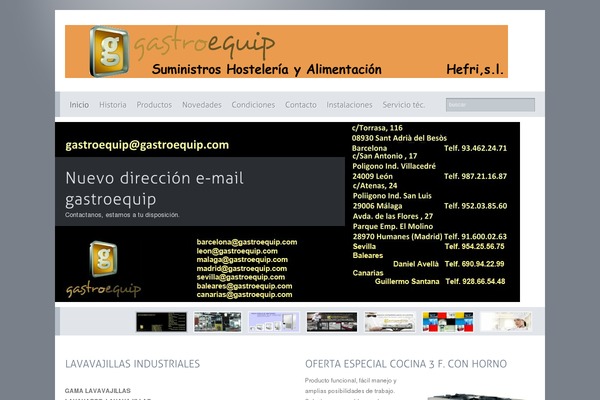Click the gastroequip 'g' logo in header banner
The image size is (600, 400).
[109, 51]
